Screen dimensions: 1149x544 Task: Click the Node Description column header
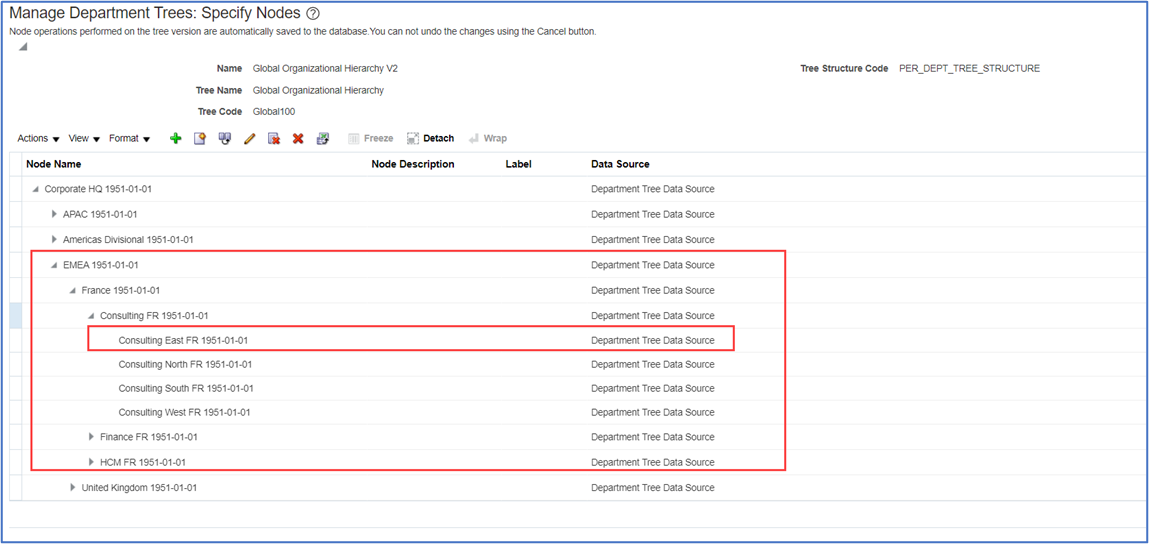[413, 164]
